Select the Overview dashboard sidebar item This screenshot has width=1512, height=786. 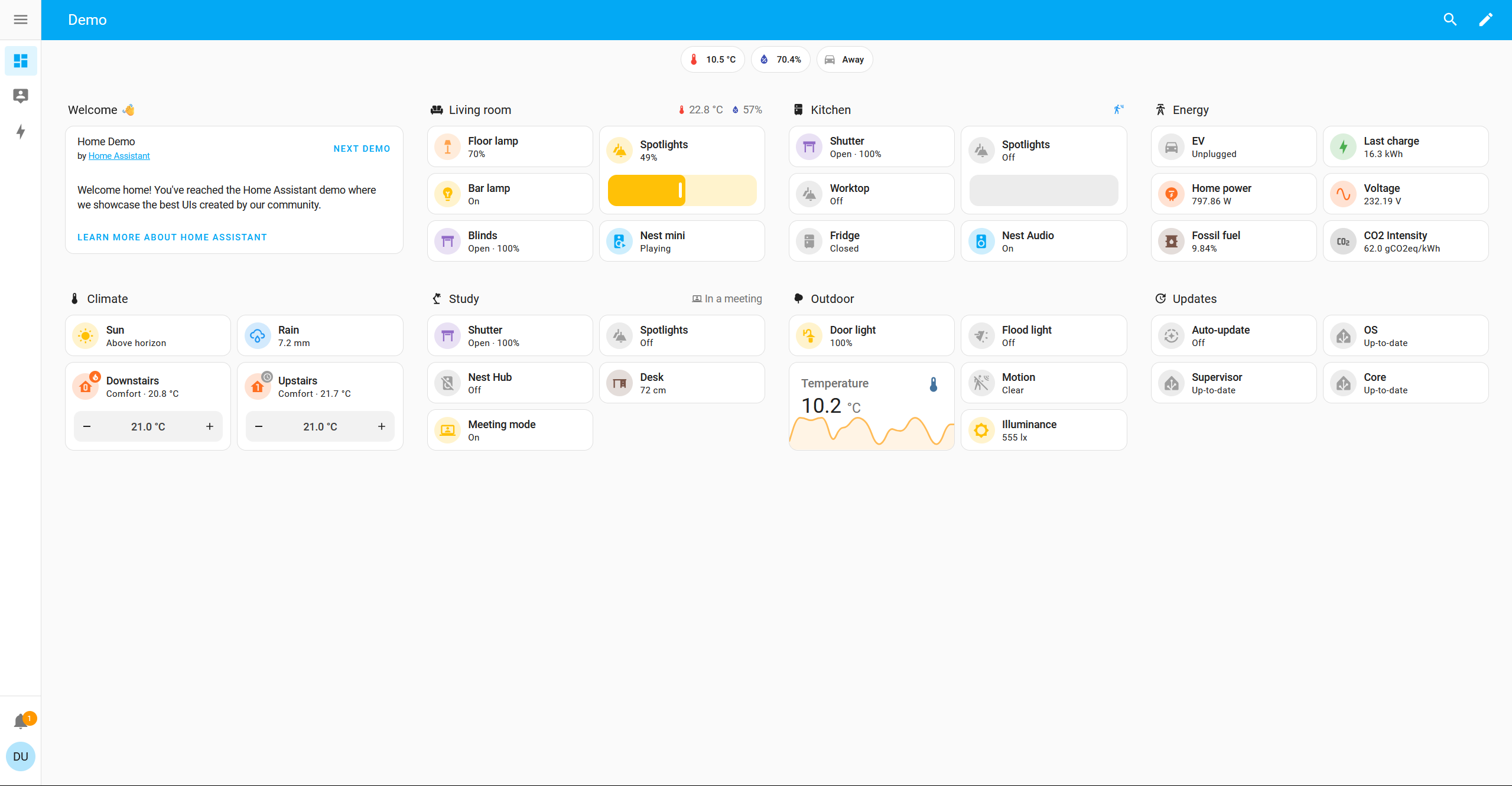pos(21,61)
